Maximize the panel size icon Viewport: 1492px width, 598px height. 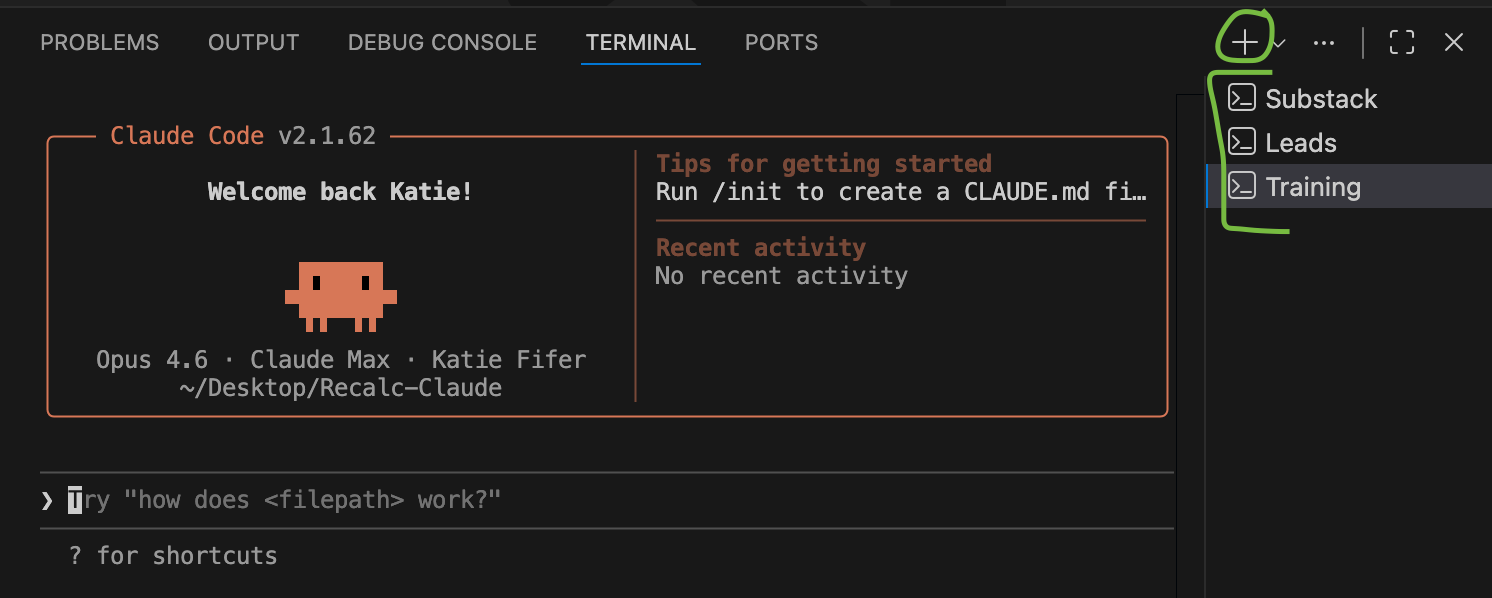tap(1402, 42)
